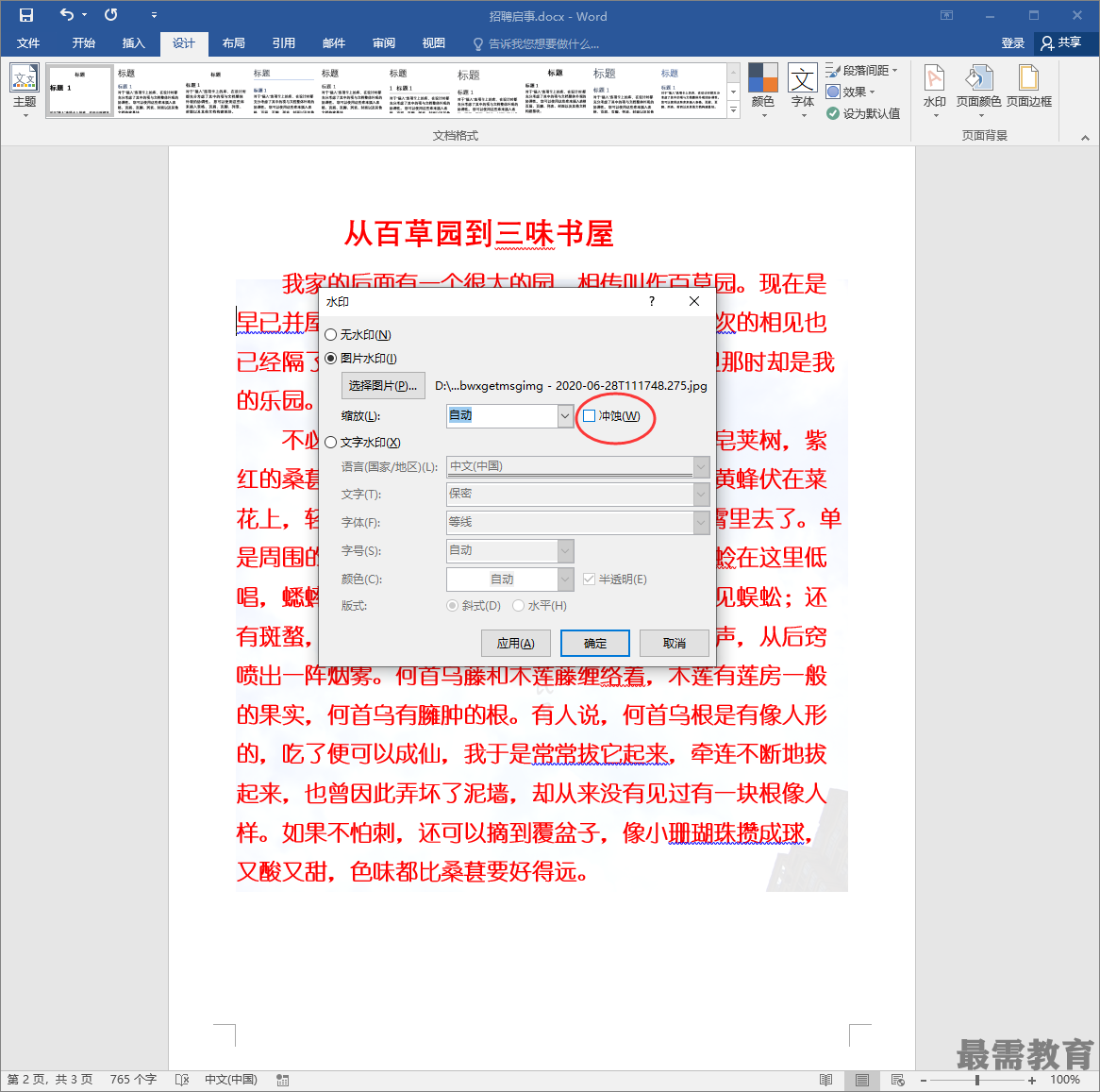
Task: Open the 水印 watermark ribbon button
Action: click(935, 91)
